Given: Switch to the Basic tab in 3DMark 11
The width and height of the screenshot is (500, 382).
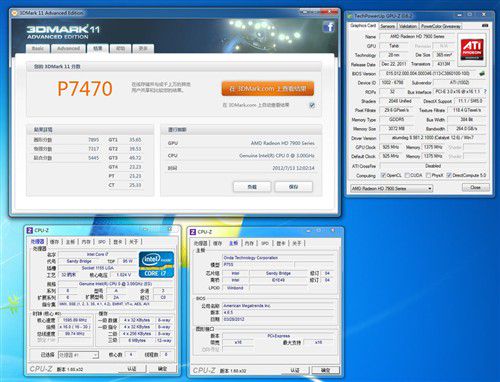Looking at the screenshot, I should pyautogui.click(x=38, y=49).
